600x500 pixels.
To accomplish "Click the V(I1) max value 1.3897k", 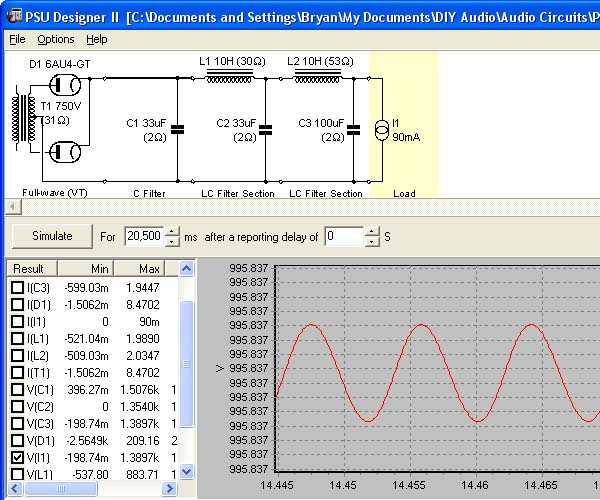I will pos(140,458).
